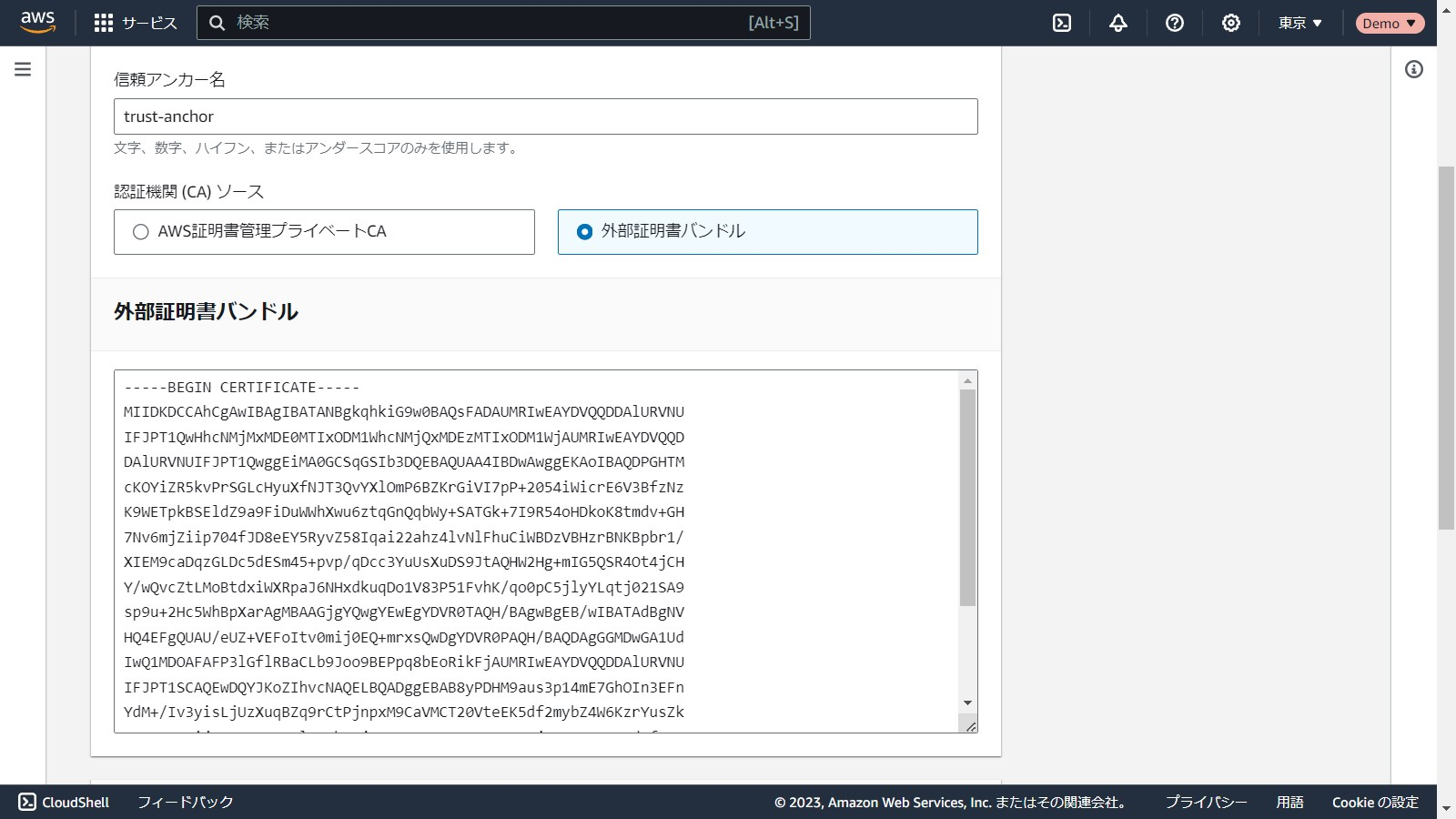Launch CloudShell from top bar icon
The image size is (1456, 819).
[x=1062, y=23]
